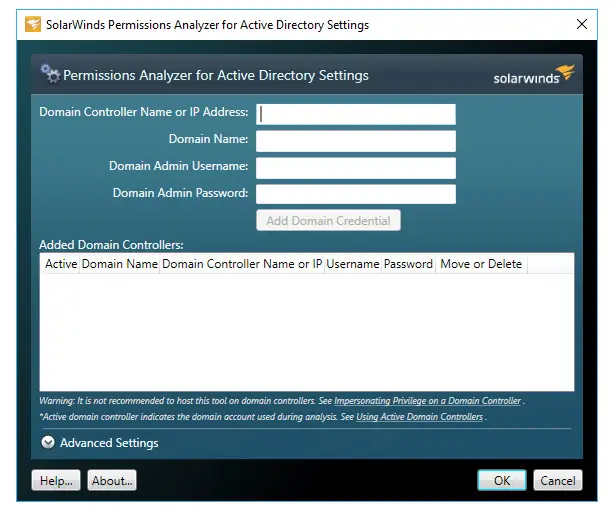Open the About... dialog
This screenshot has width=614, height=512.
coord(112,480)
